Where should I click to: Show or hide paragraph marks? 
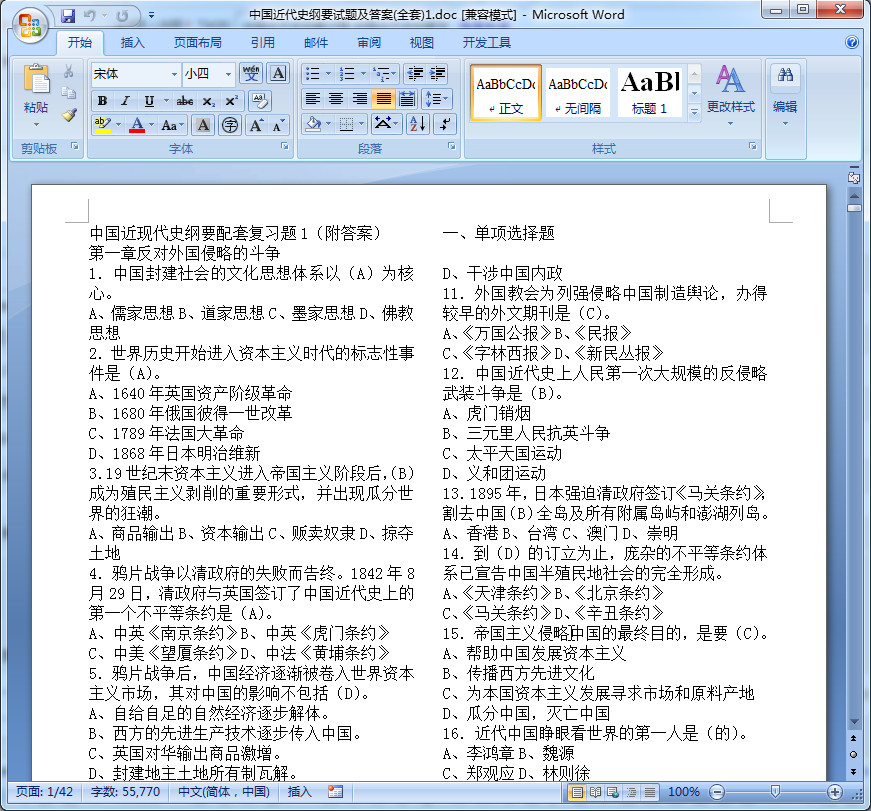pos(445,123)
